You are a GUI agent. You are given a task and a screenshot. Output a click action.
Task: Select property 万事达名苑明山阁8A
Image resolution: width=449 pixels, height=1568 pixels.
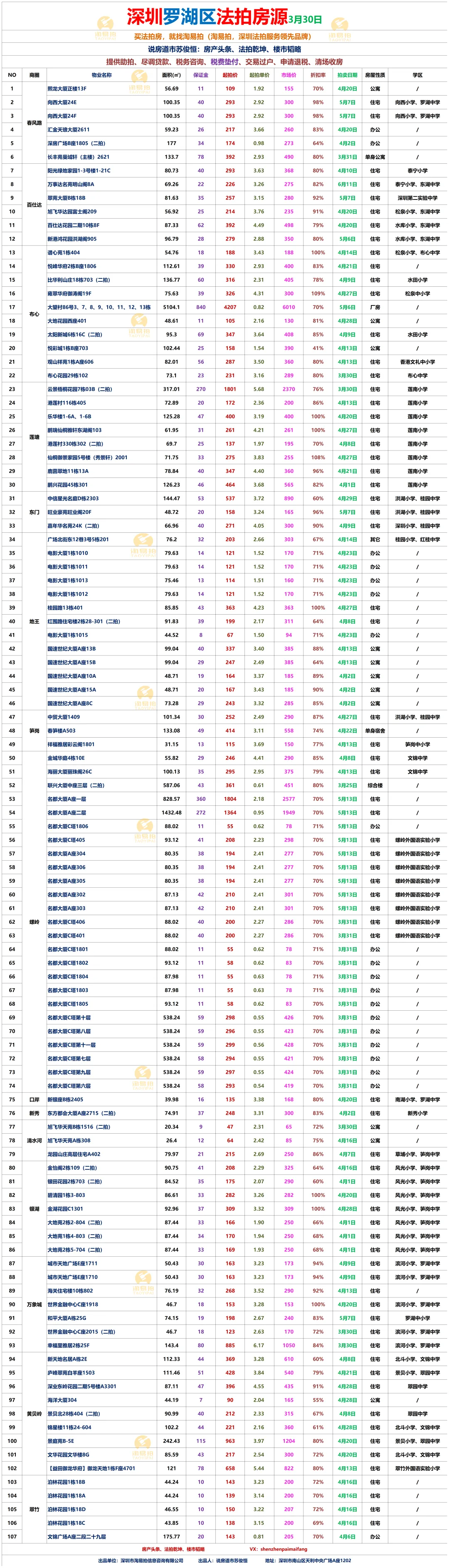click(x=71, y=184)
